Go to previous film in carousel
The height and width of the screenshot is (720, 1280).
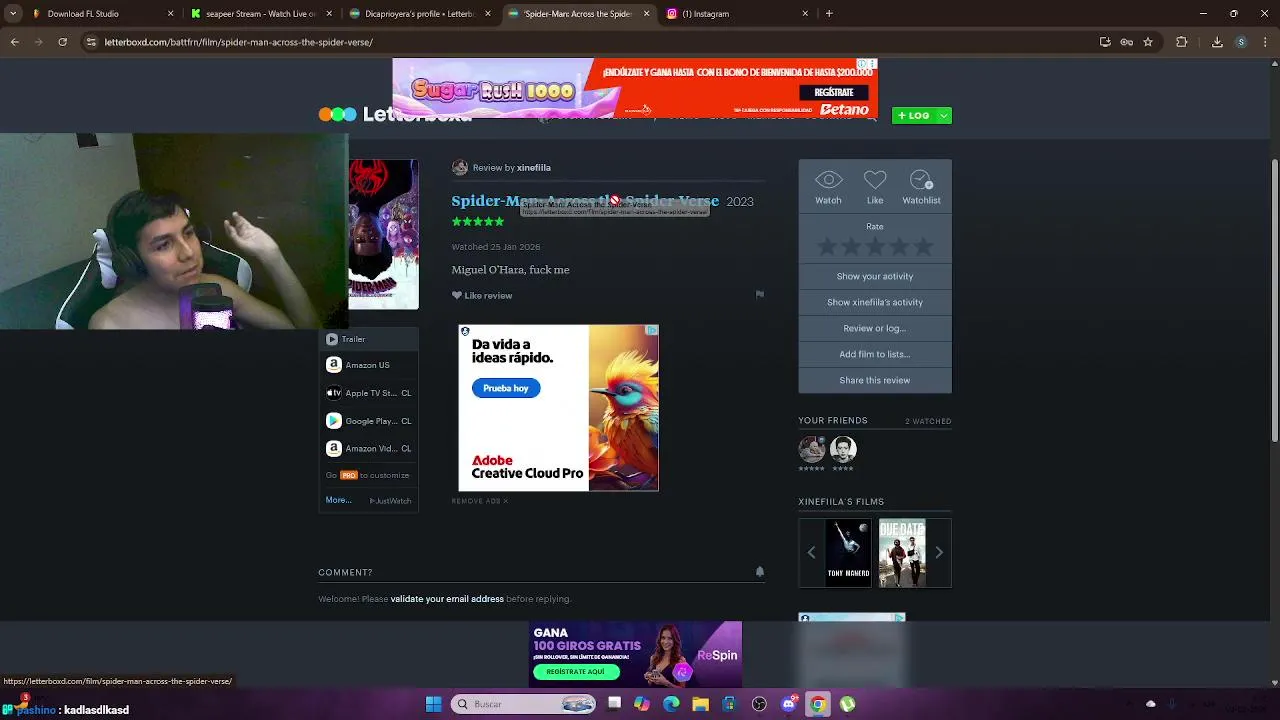tap(811, 552)
